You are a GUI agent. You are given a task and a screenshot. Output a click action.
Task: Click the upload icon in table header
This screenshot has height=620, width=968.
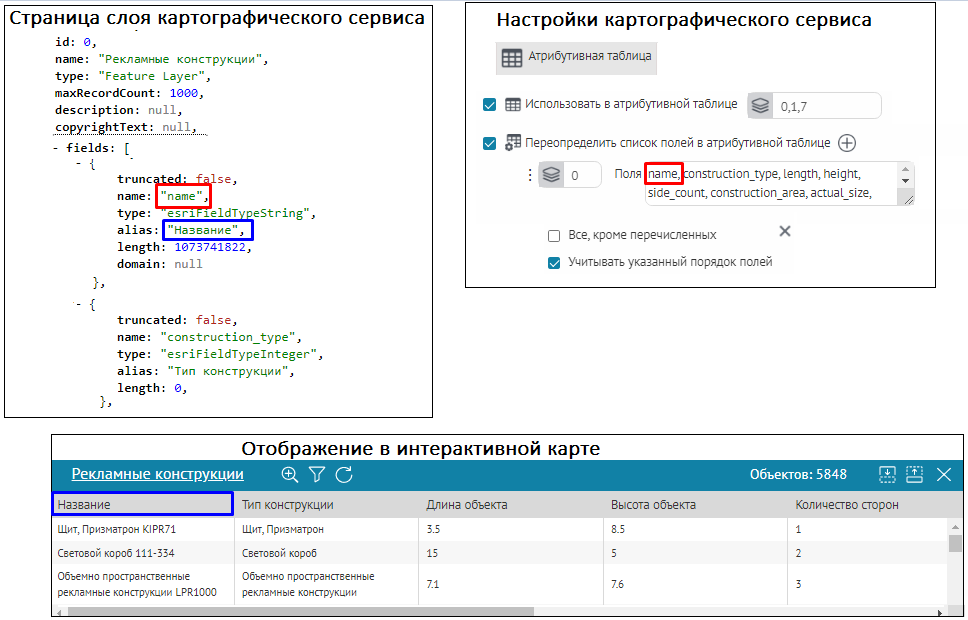[914, 475]
